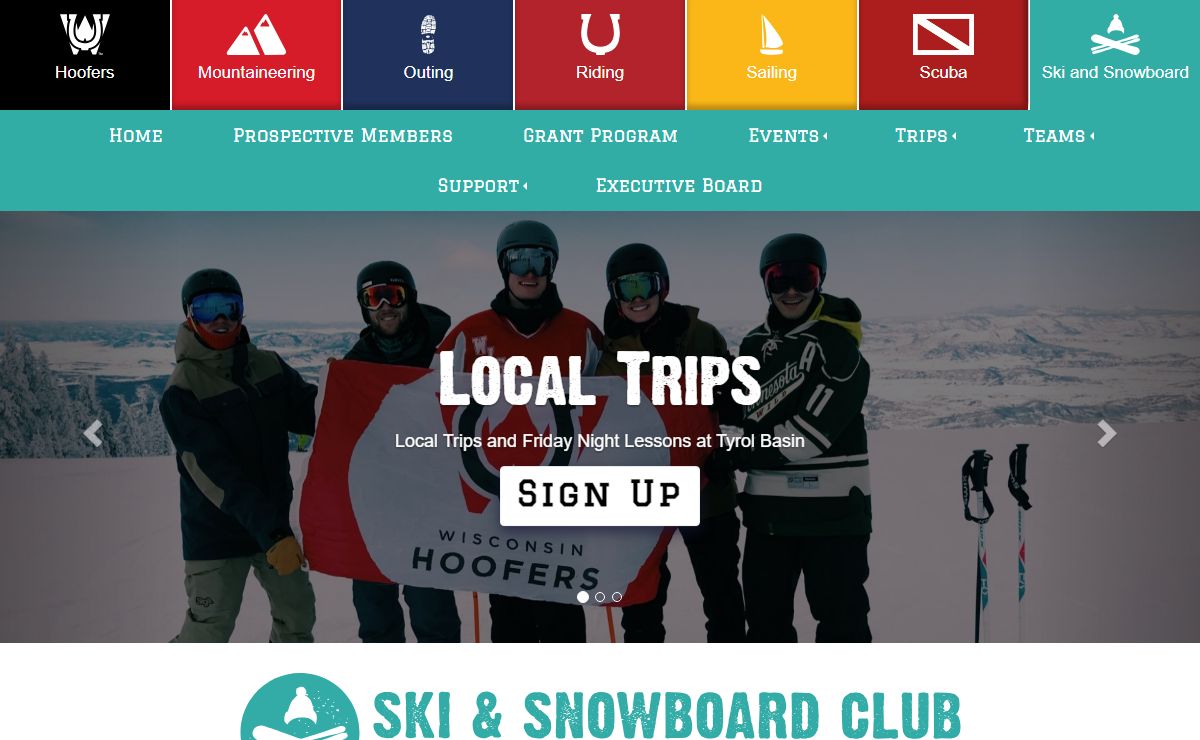Viewport: 1200px width, 740px height.
Task: Click the Ski & Snowboard Club round logo
Action: pos(300,707)
